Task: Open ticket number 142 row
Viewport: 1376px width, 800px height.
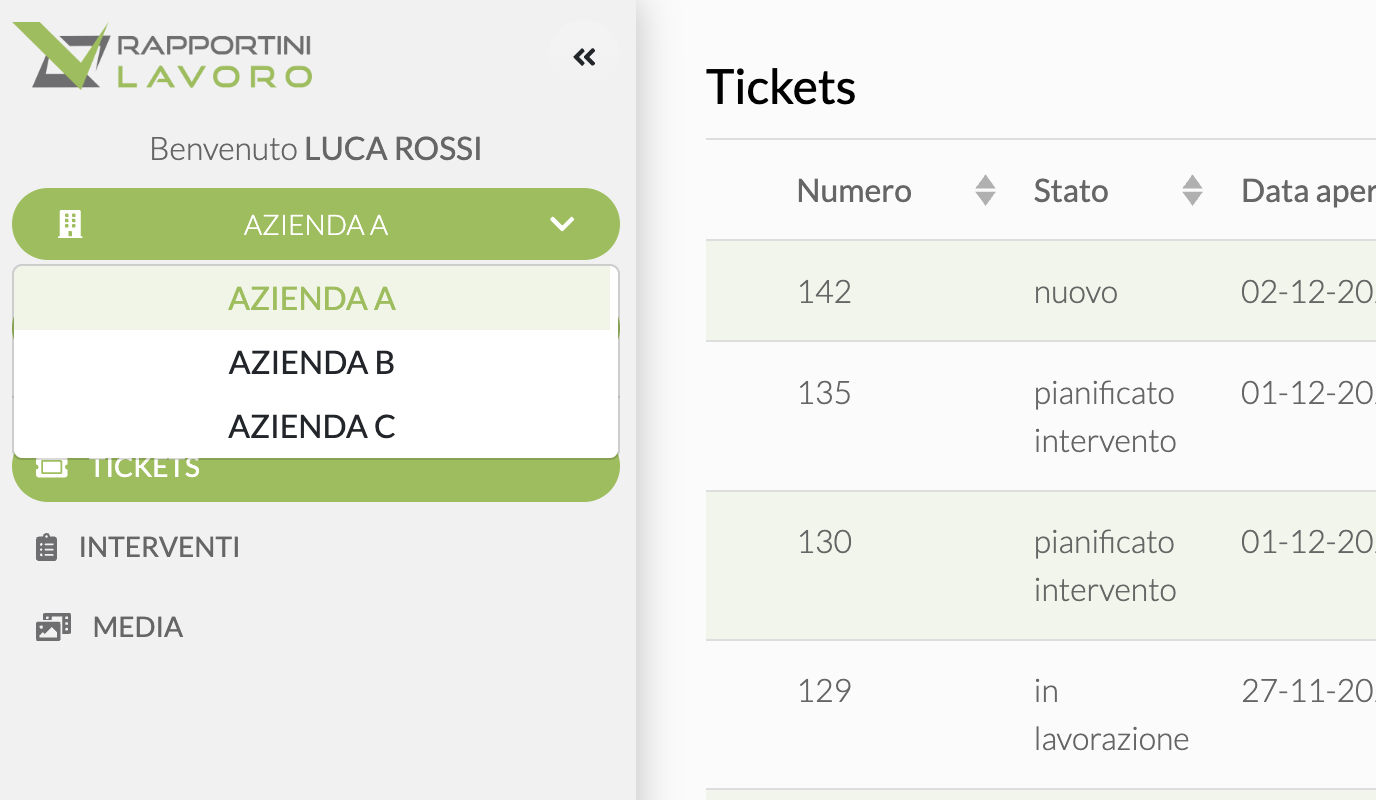Action: [x=824, y=292]
